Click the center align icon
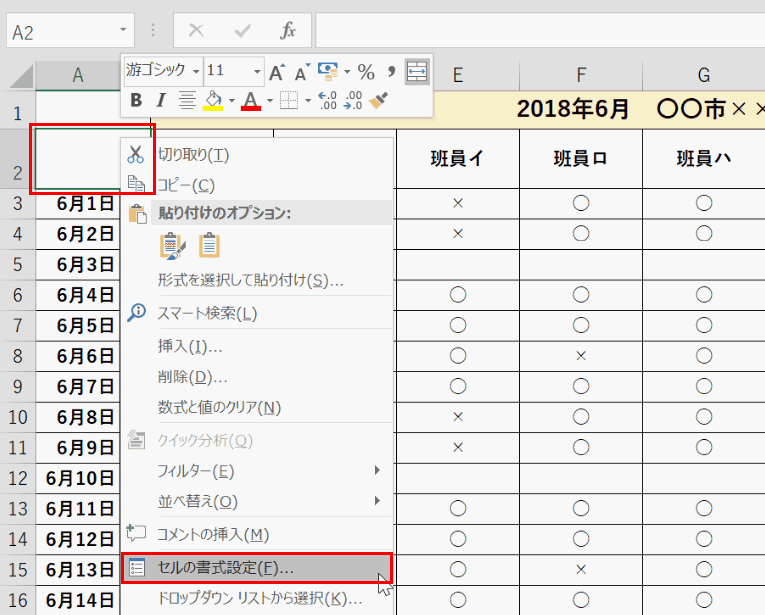This screenshot has height=615, width=765. click(187, 100)
